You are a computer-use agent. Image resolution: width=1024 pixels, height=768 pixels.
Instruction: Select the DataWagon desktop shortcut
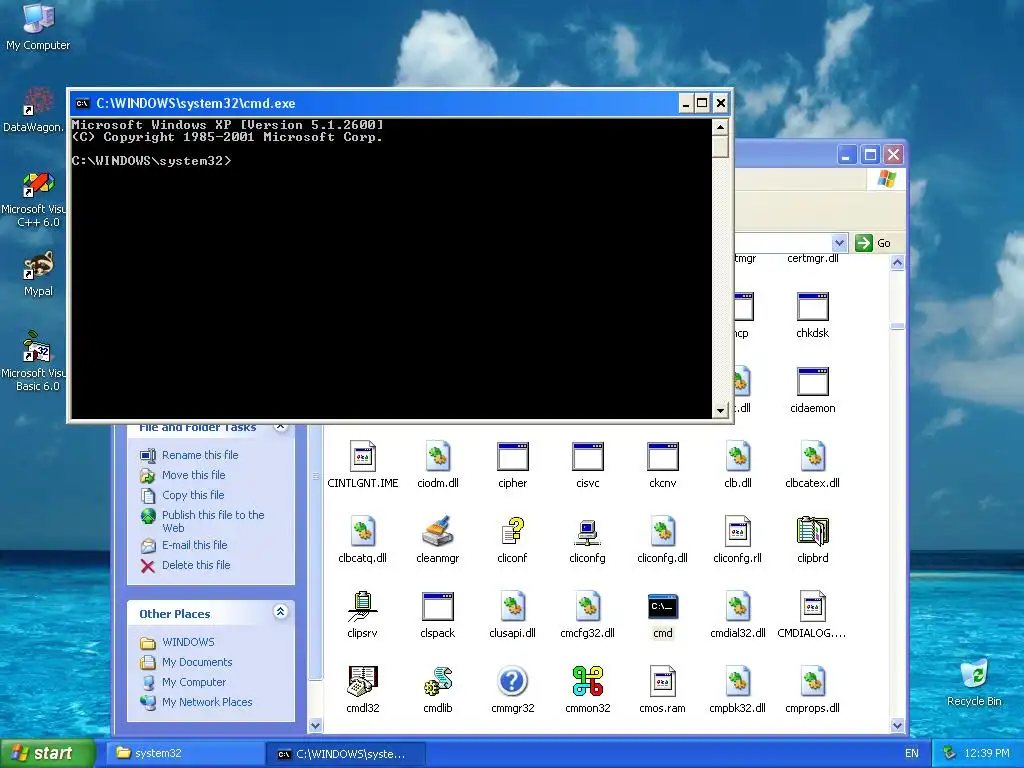pos(38,102)
